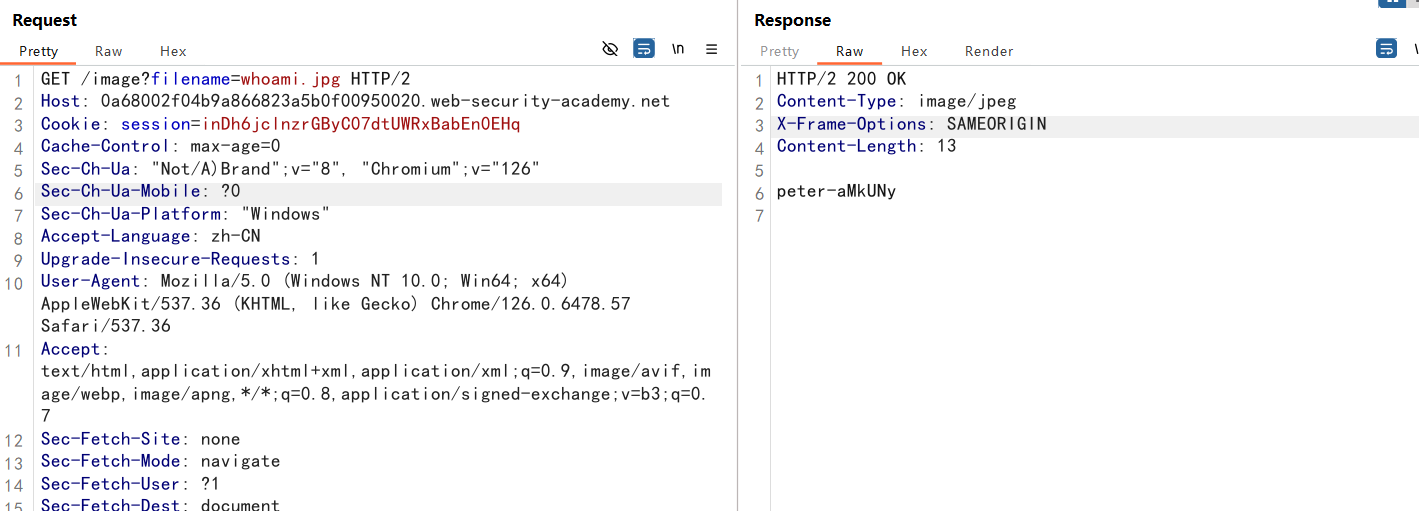Open the Response Render tab
This screenshot has width=1419, height=511.
click(x=989, y=51)
